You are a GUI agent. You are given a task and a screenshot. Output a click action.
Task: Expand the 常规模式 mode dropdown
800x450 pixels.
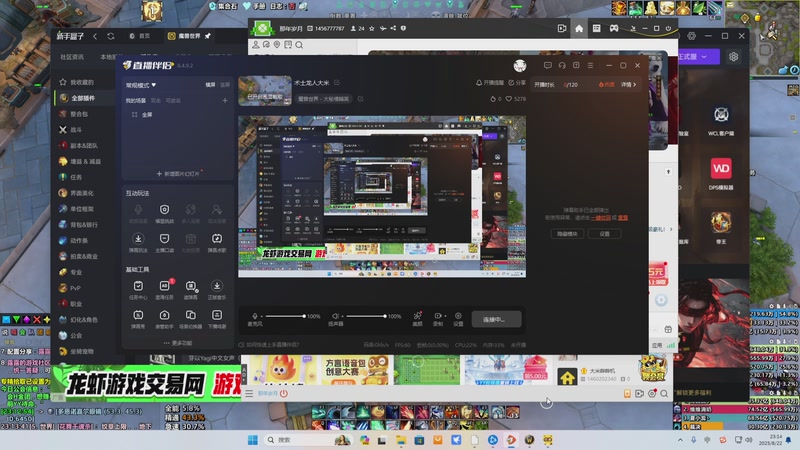point(141,85)
